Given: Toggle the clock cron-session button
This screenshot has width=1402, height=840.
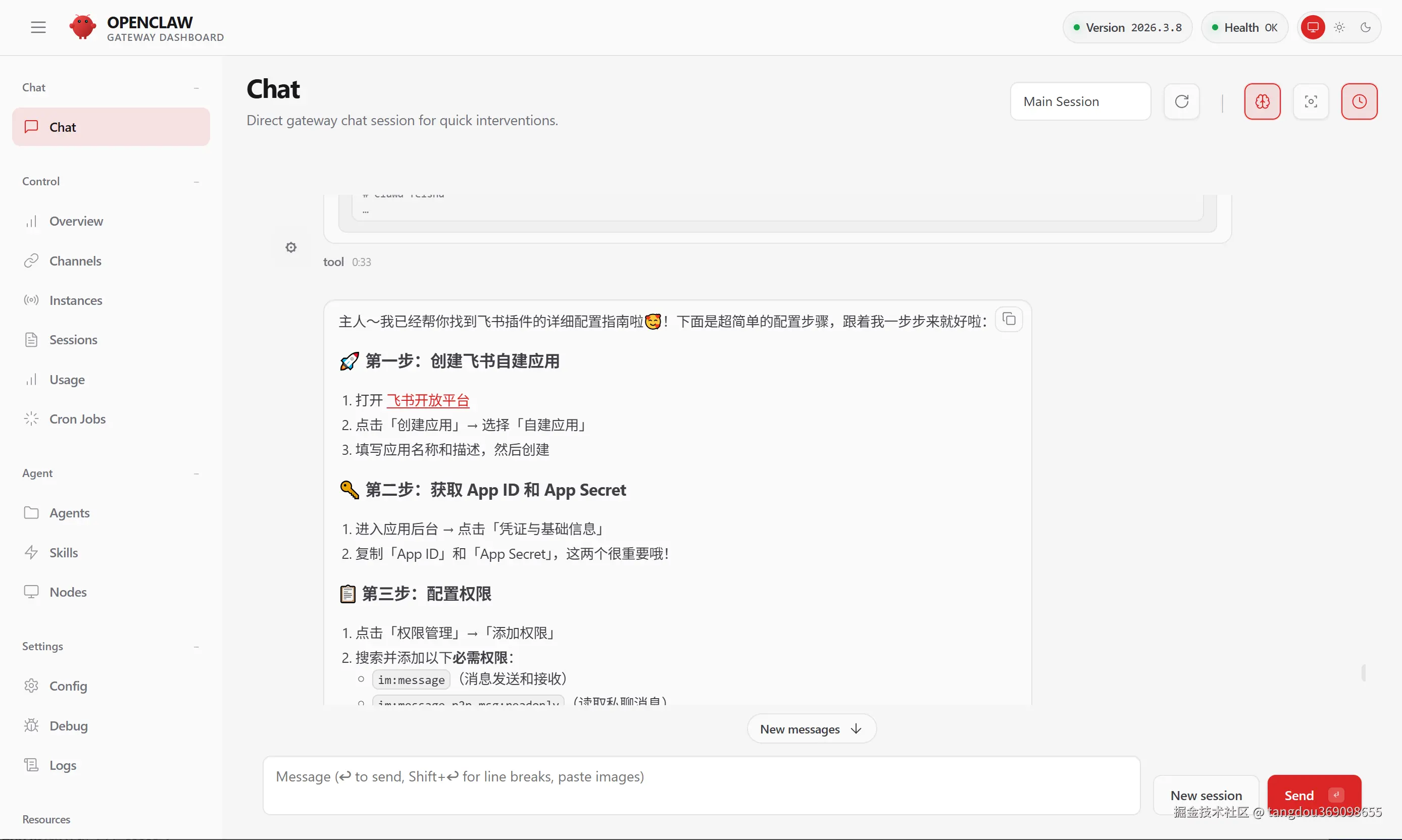Looking at the screenshot, I should coord(1359,102).
